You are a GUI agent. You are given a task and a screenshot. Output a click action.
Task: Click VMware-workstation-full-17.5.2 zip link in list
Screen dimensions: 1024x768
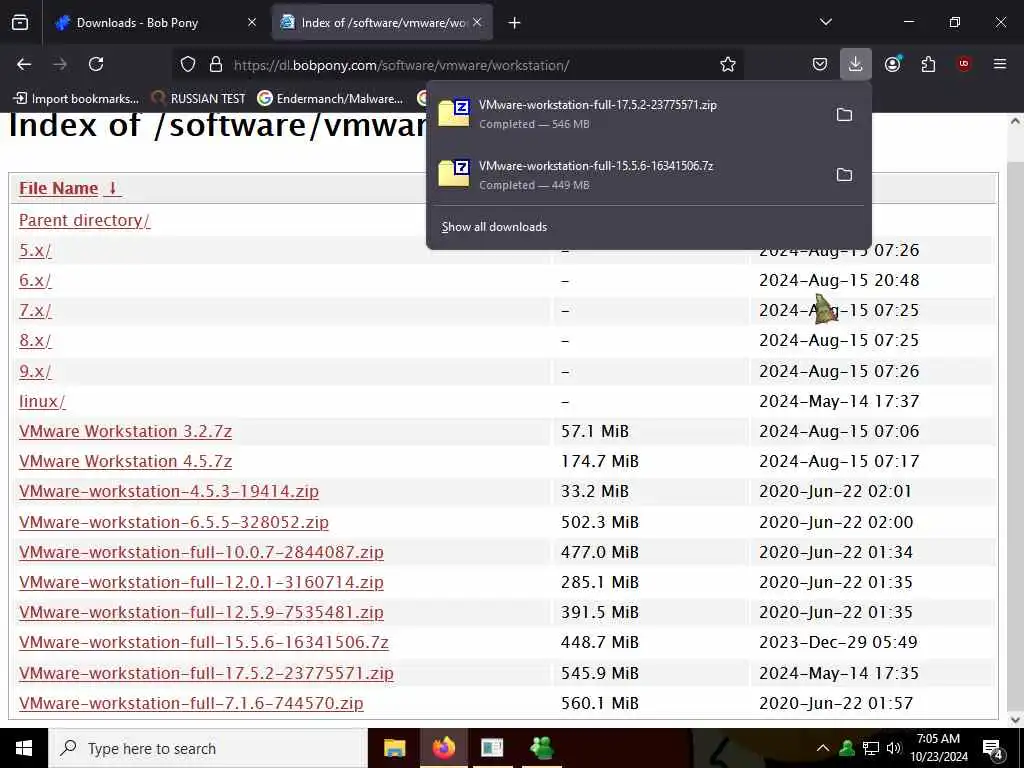click(206, 673)
